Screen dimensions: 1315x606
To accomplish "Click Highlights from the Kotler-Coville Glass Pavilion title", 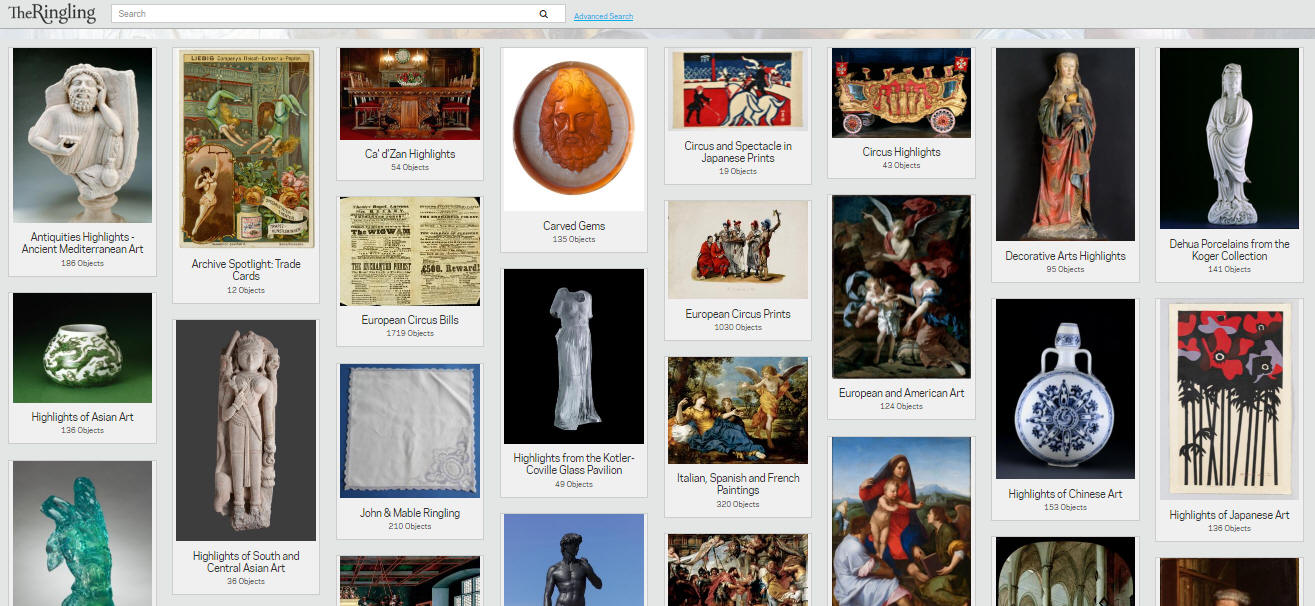I will pyautogui.click(x=574, y=464).
